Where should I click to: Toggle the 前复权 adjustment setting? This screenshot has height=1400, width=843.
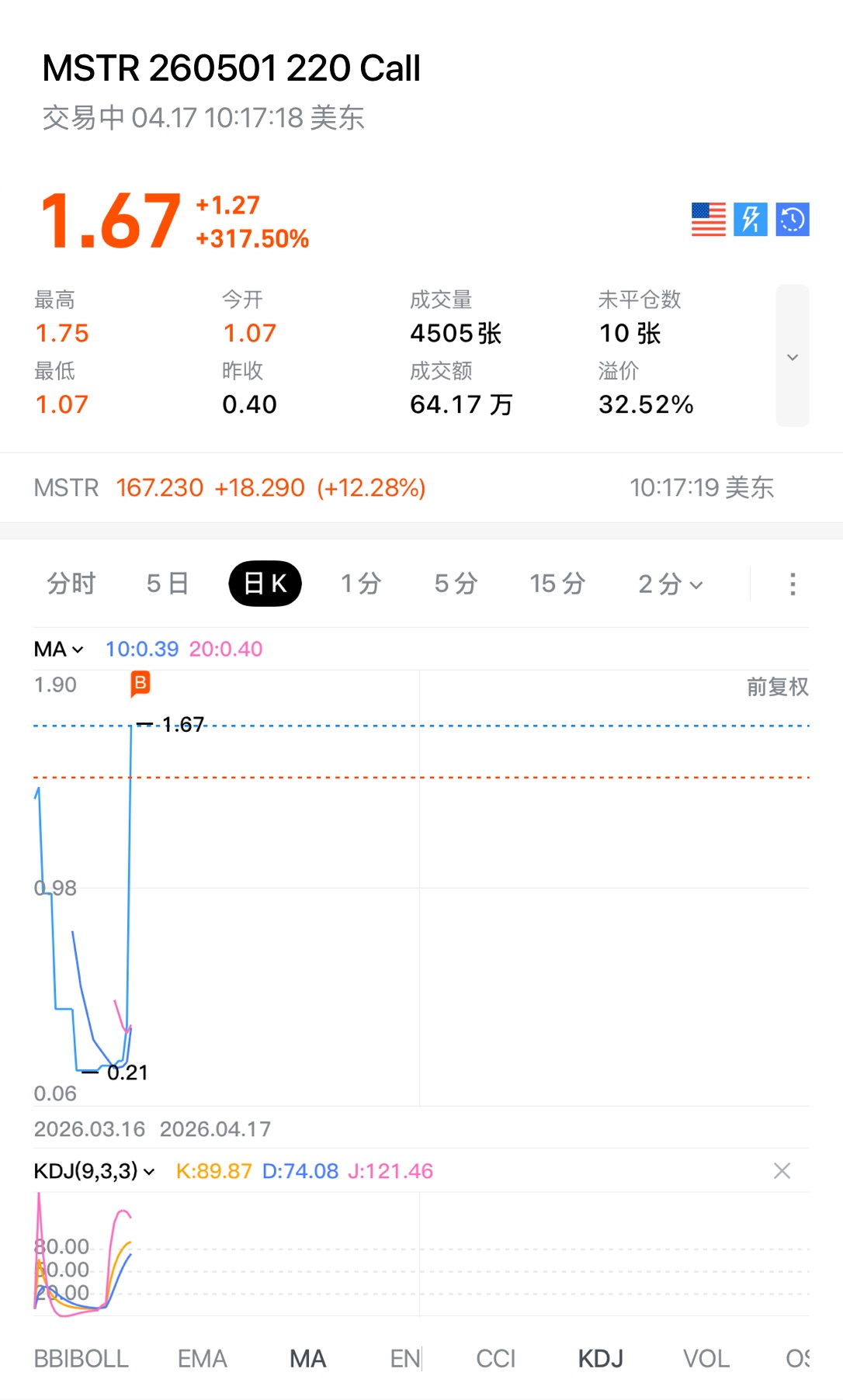[x=777, y=687]
